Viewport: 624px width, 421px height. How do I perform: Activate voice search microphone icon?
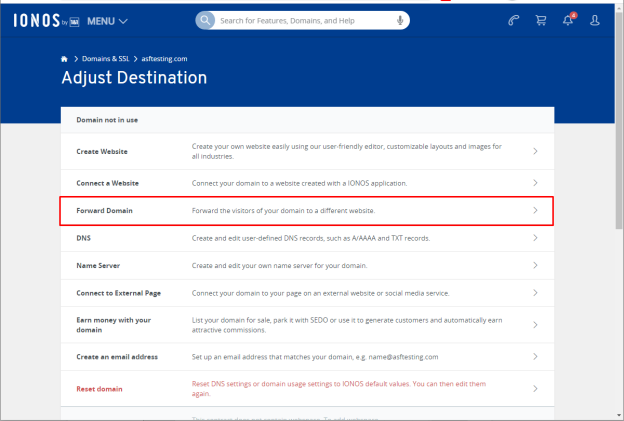400,20
